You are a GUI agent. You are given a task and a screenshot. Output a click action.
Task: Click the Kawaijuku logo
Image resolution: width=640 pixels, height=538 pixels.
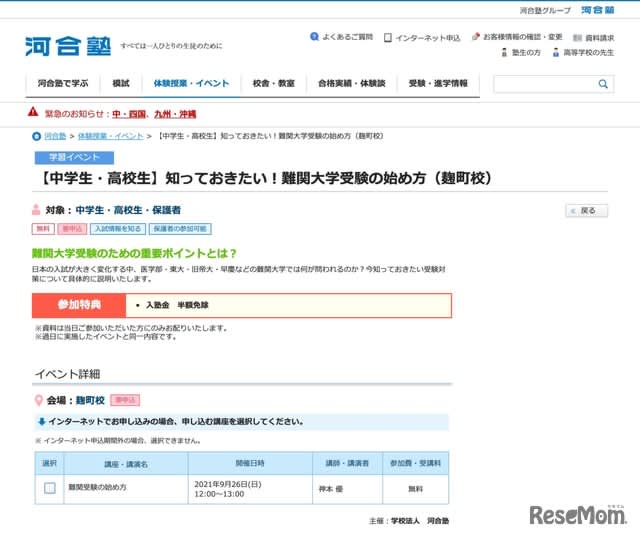68,46
